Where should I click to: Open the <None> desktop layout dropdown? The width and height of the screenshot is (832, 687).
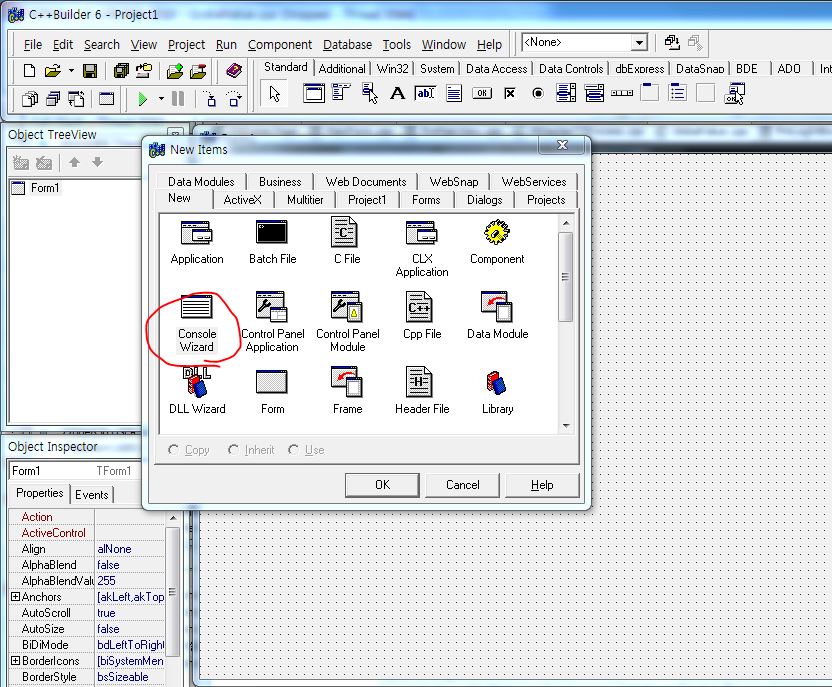coord(639,43)
